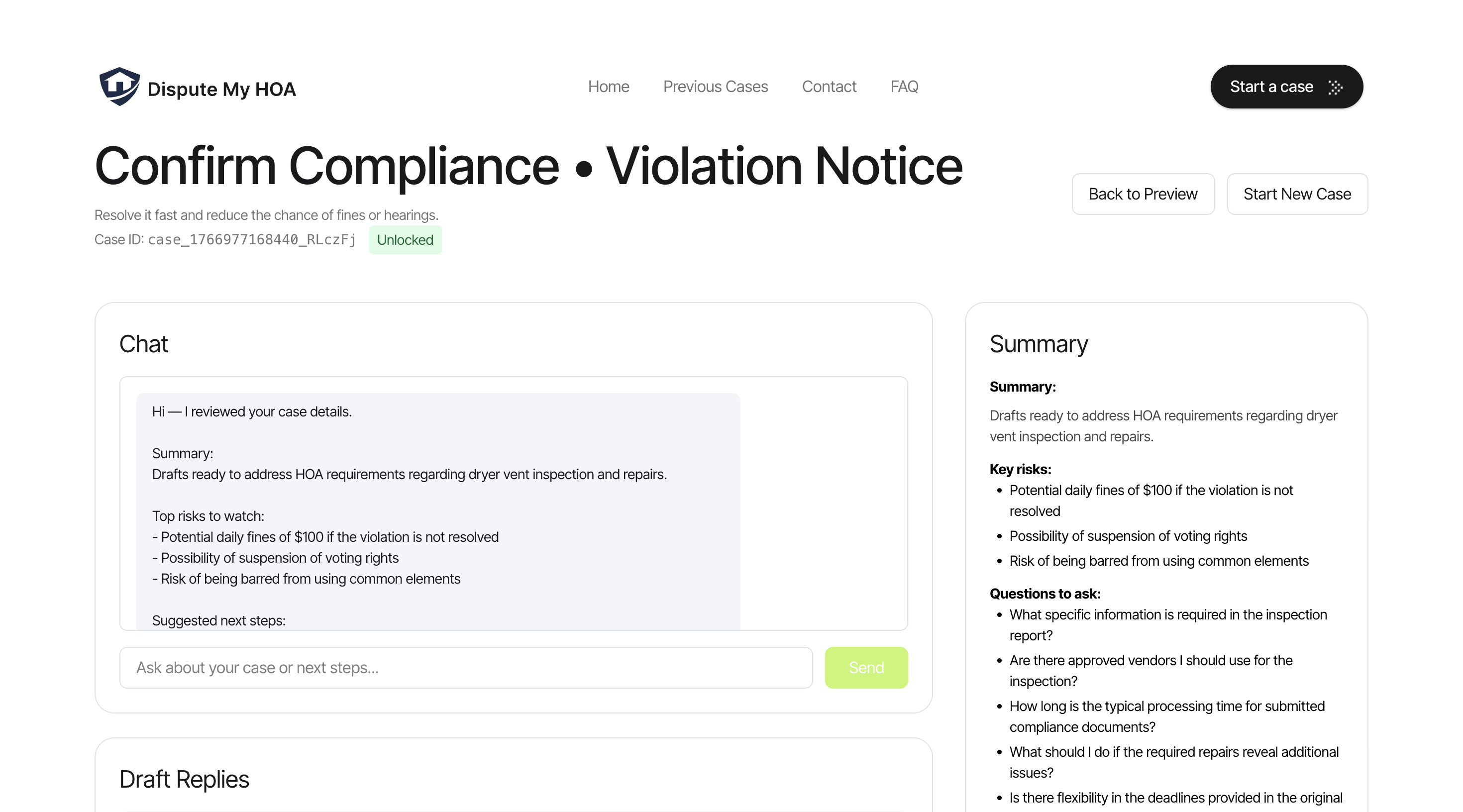Click the Unlocked status badge
This screenshot has width=1463, height=812.
coord(405,240)
